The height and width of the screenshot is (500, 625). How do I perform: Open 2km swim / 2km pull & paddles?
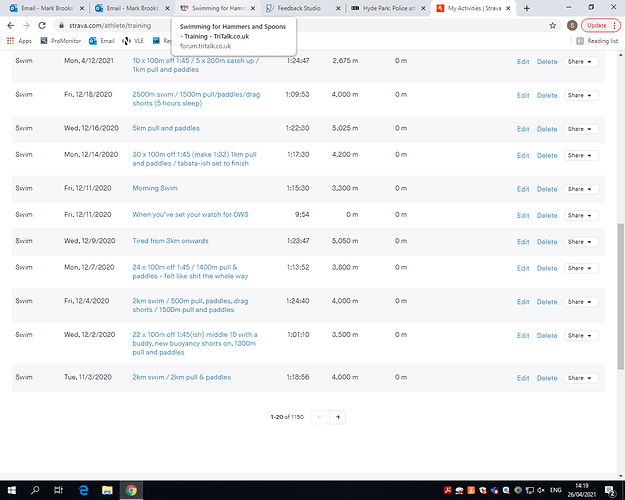click(x=182, y=377)
